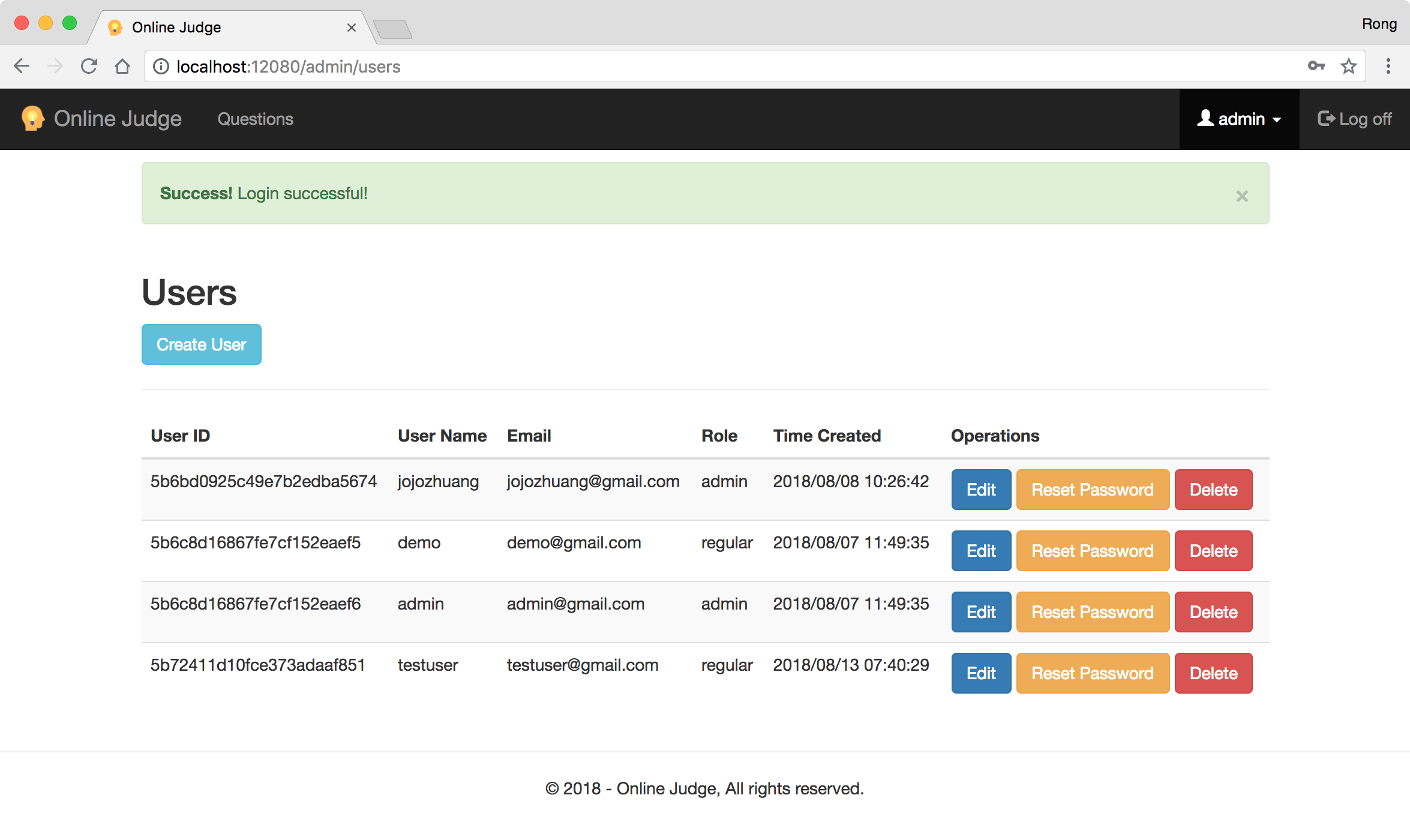Edit the demo user
The image size is (1410, 840).
(981, 551)
